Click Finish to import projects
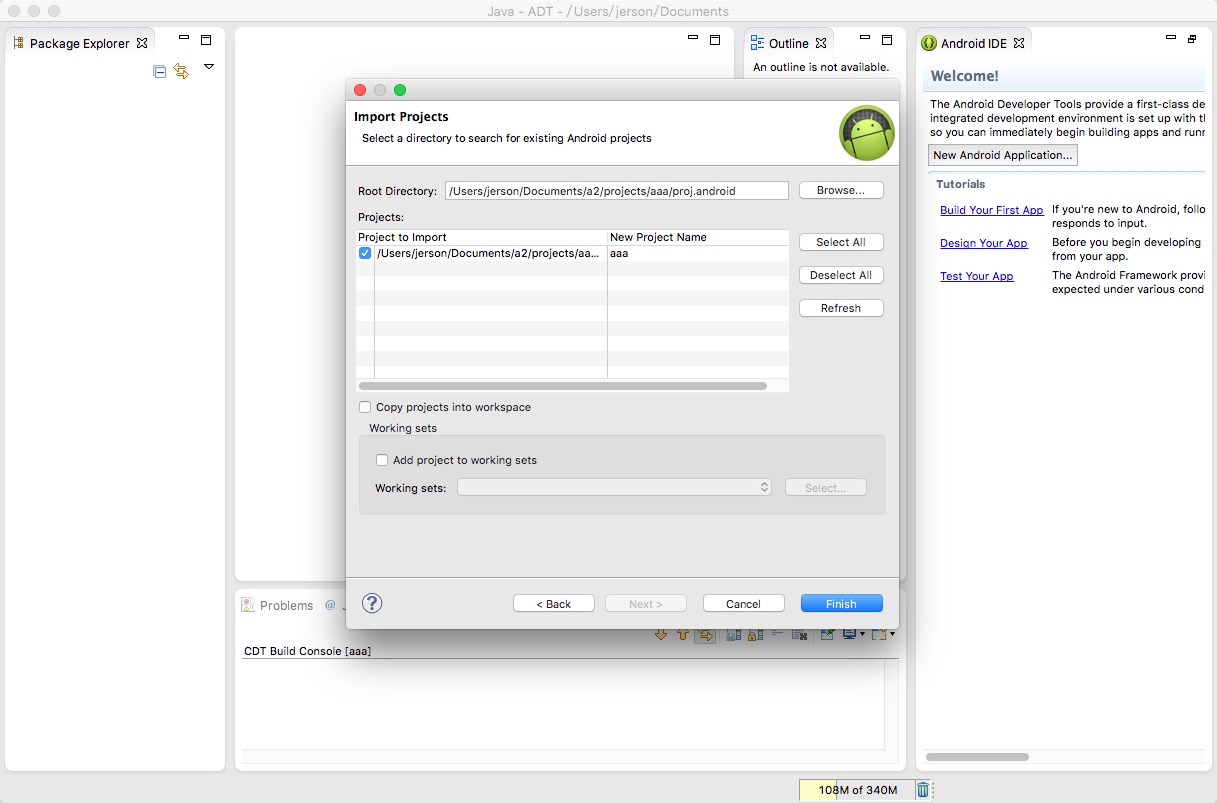 pos(841,603)
